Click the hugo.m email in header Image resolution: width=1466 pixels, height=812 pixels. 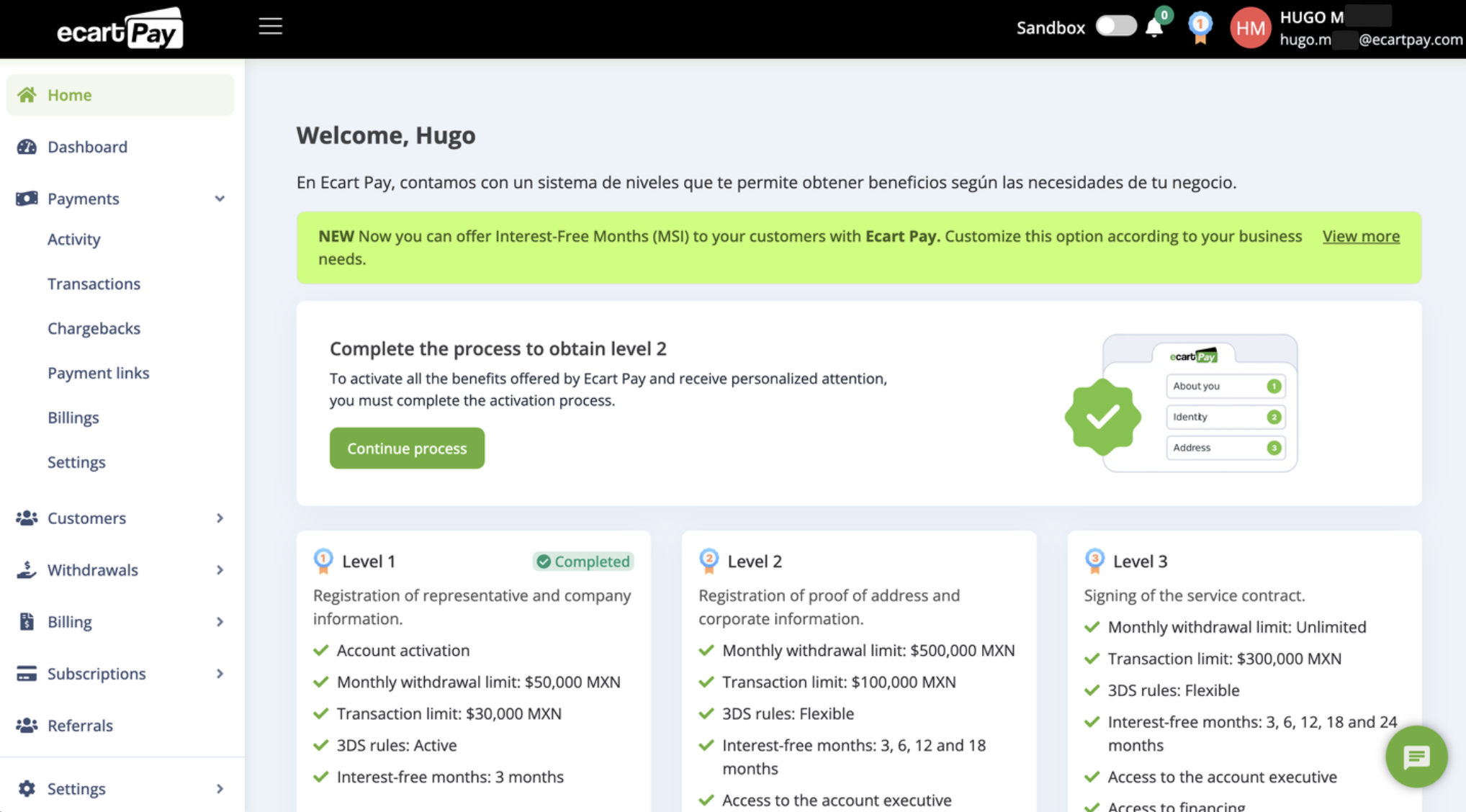coord(1371,40)
